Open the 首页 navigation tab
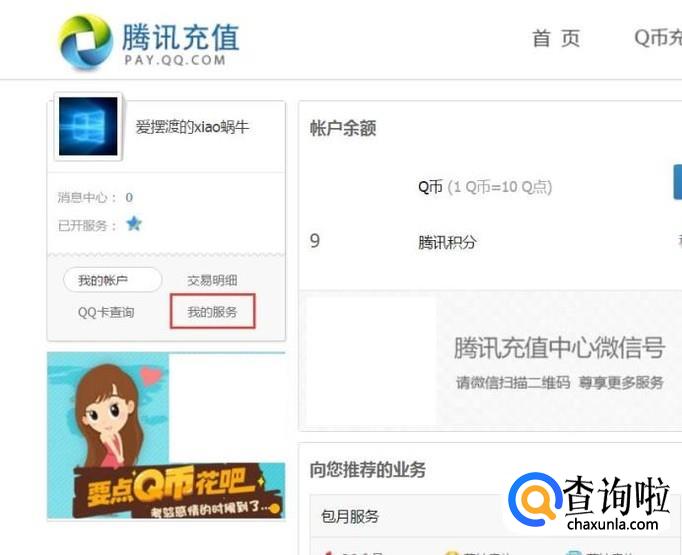This screenshot has height=555, width=682. [x=556, y=38]
